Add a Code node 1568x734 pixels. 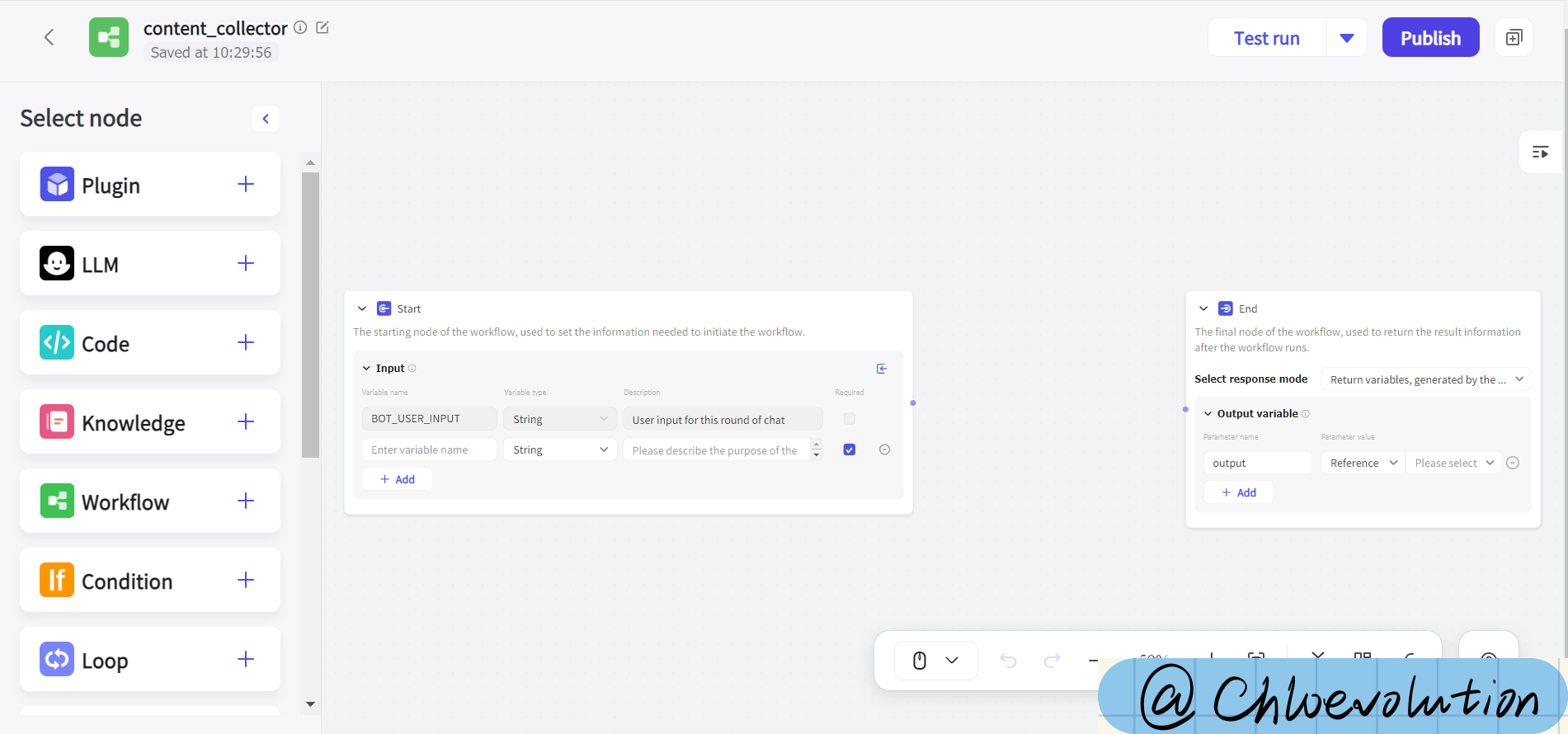(x=246, y=342)
